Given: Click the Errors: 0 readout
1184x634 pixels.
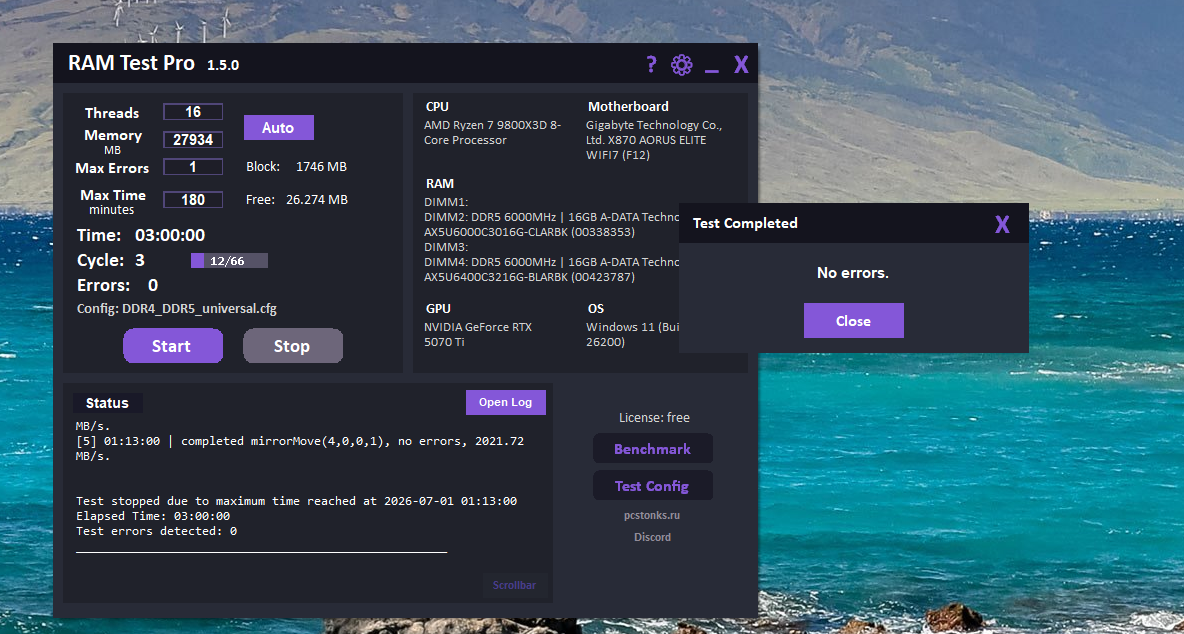Looking at the screenshot, I should pyautogui.click(x=118, y=285).
